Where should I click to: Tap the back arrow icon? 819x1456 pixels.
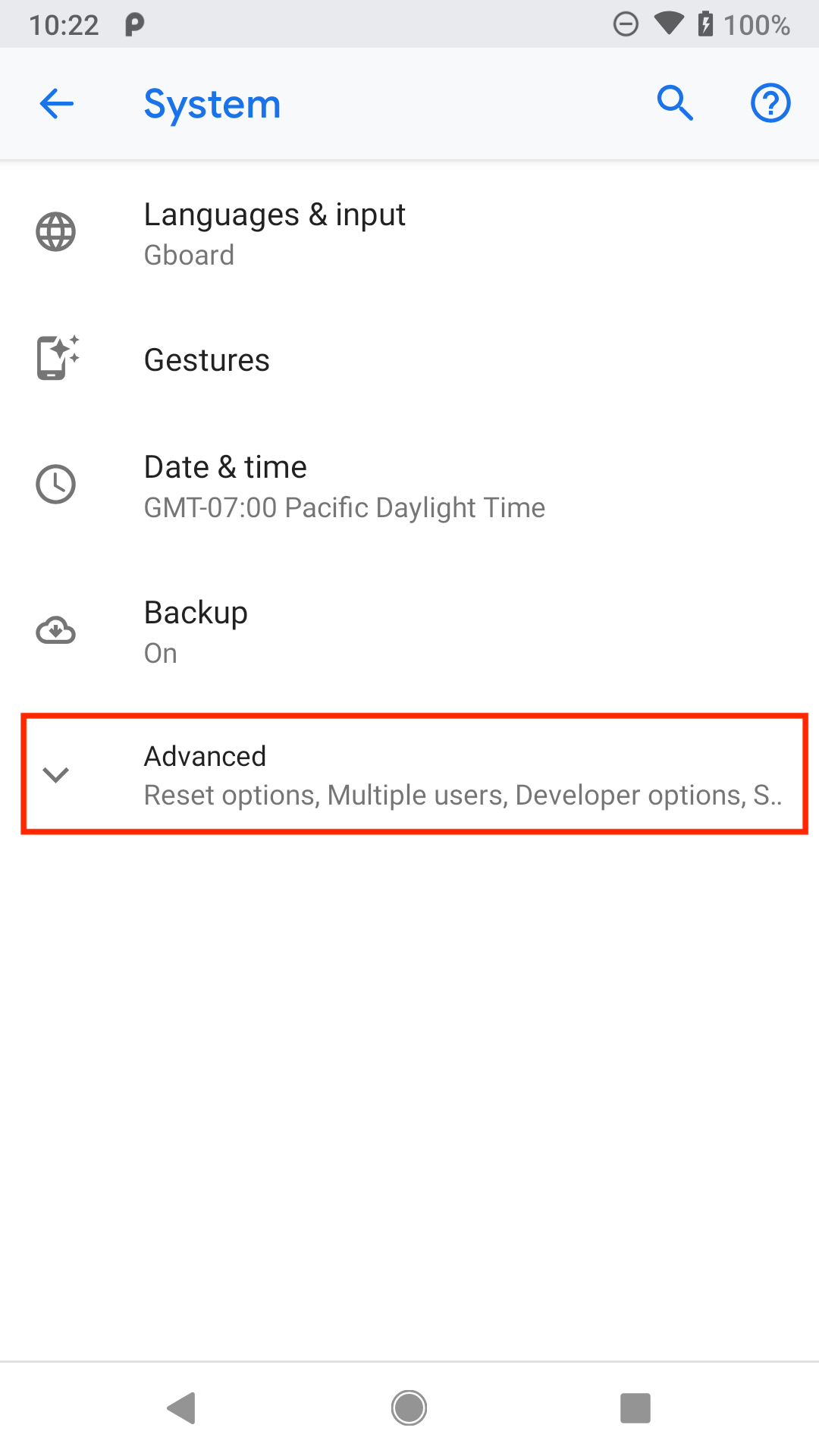[56, 103]
